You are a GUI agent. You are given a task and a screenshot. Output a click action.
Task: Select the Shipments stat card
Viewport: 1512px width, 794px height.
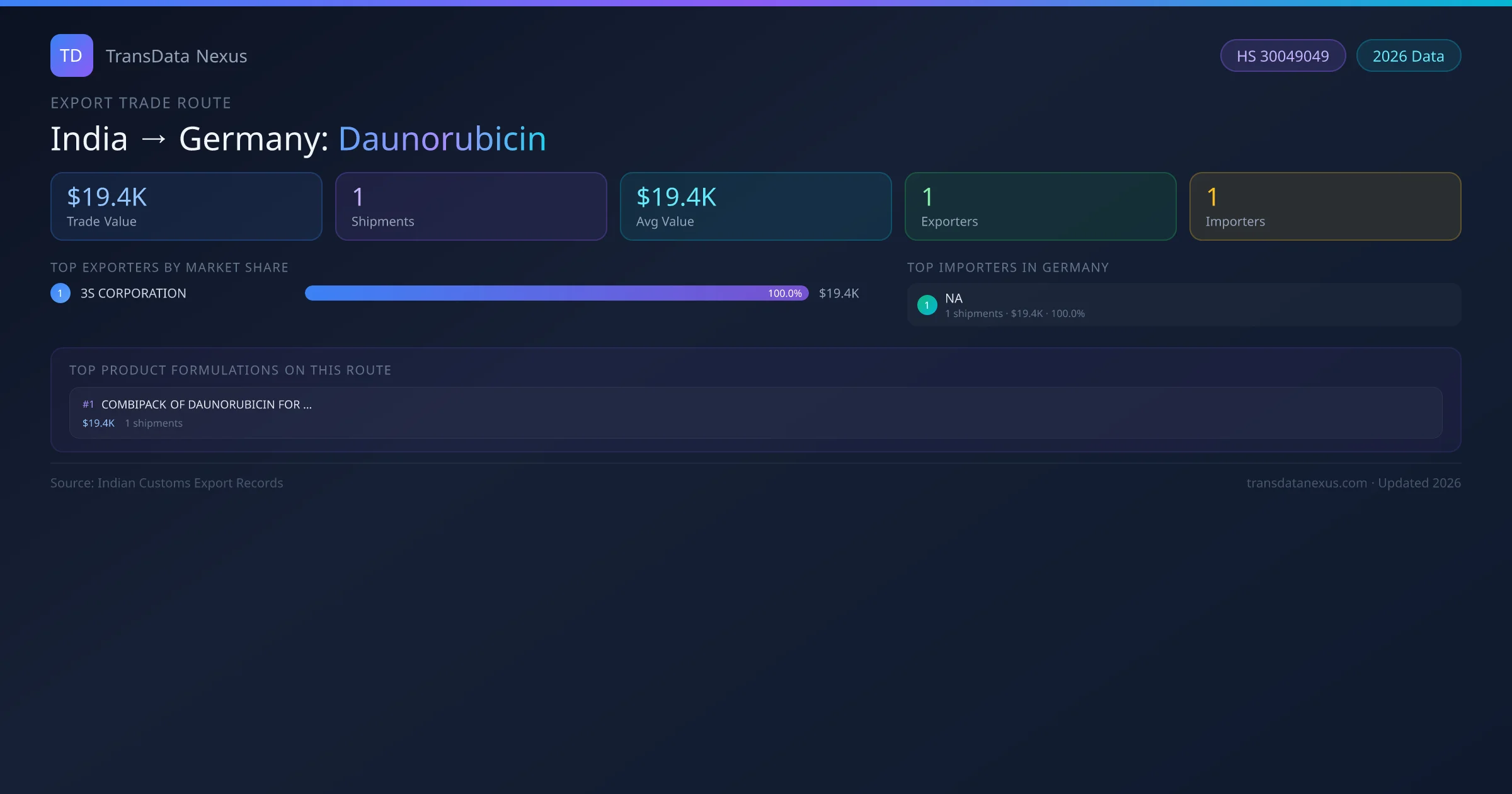pos(471,206)
